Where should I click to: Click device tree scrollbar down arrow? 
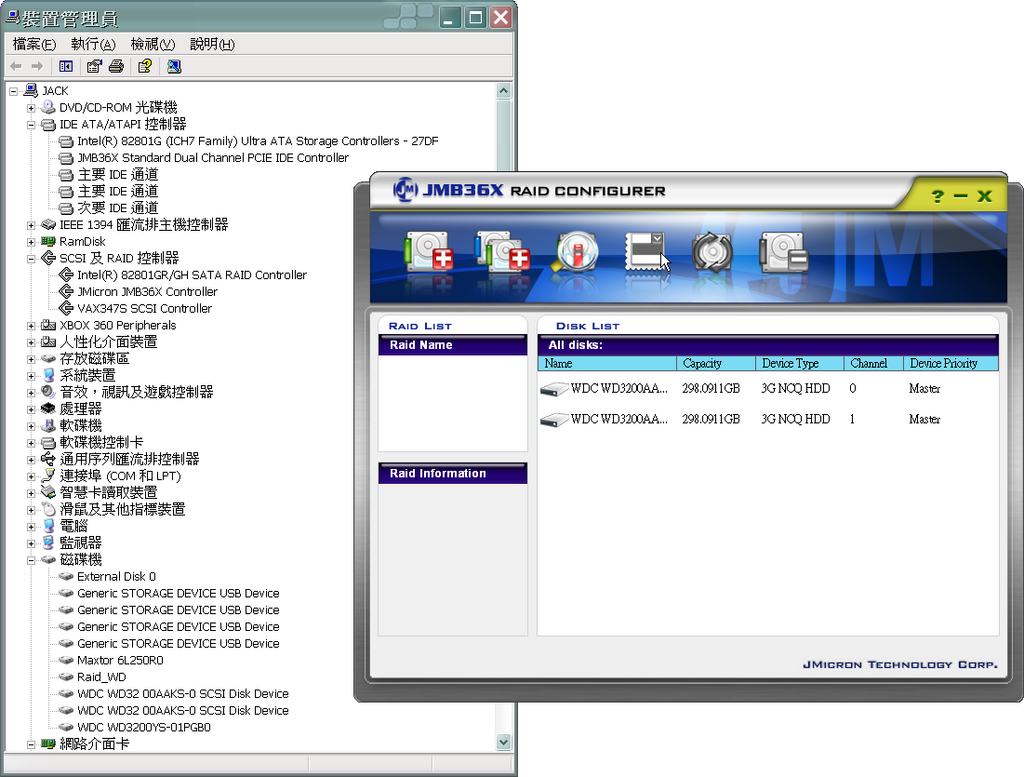tap(504, 742)
